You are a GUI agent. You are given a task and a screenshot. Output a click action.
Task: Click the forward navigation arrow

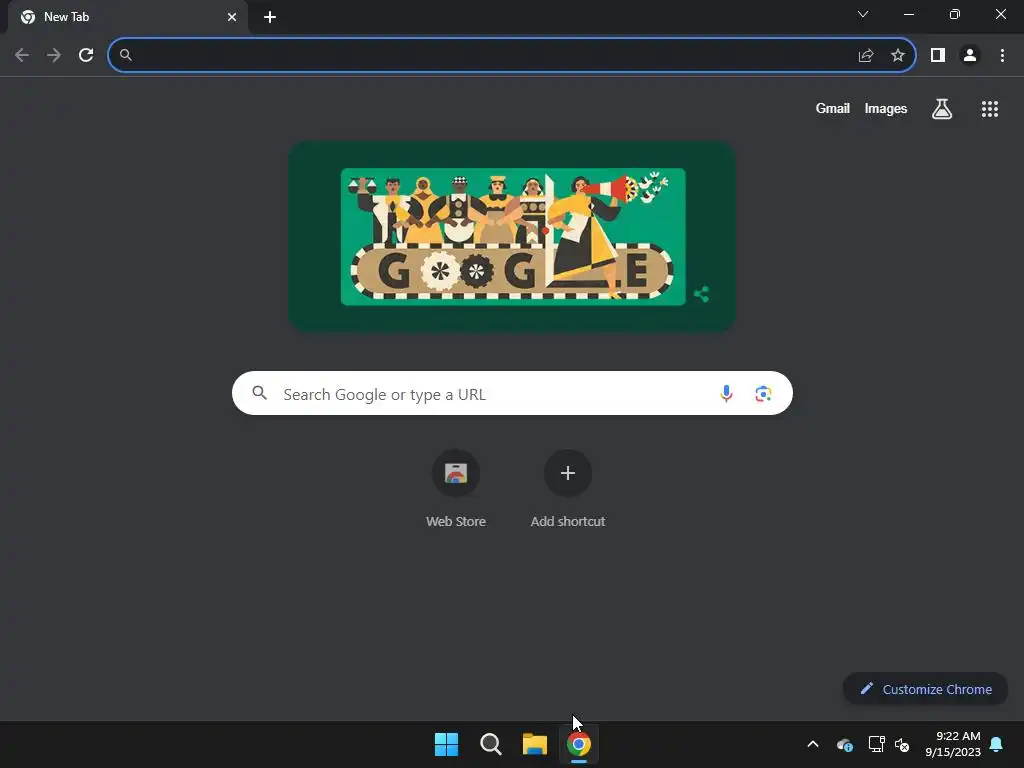(54, 56)
